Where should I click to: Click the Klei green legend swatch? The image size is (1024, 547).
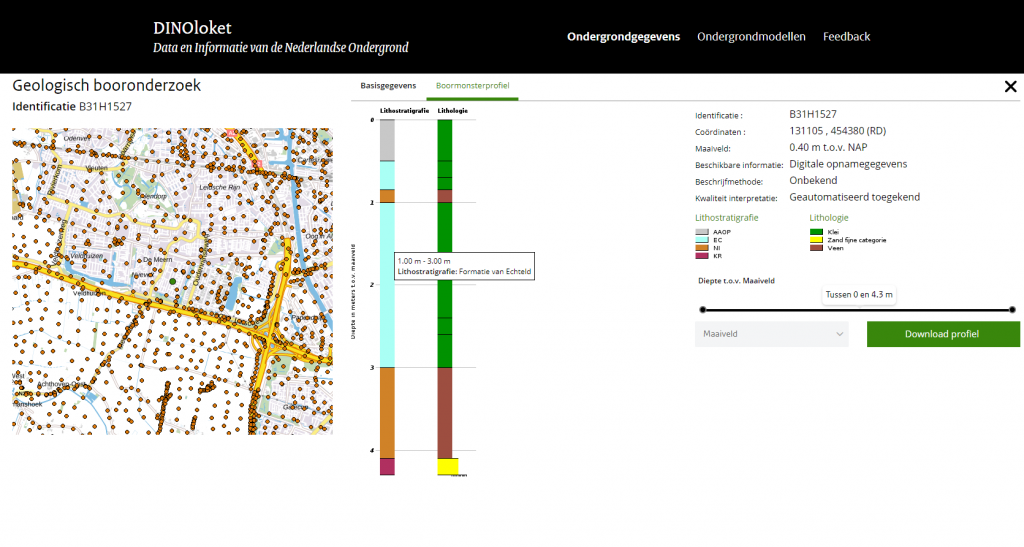coord(816,232)
